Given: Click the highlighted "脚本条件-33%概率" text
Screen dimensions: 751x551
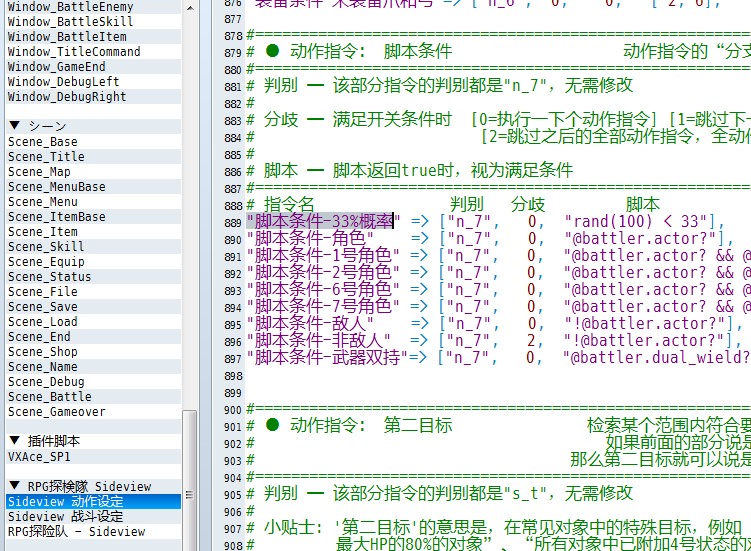Looking at the screenshot, I should click(324, 221).
